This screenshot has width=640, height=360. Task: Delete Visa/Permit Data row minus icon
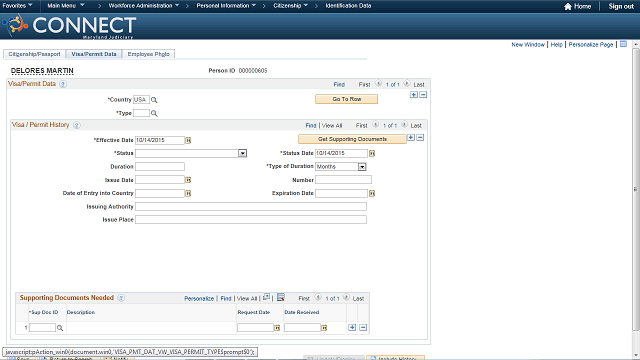[423, 95]
